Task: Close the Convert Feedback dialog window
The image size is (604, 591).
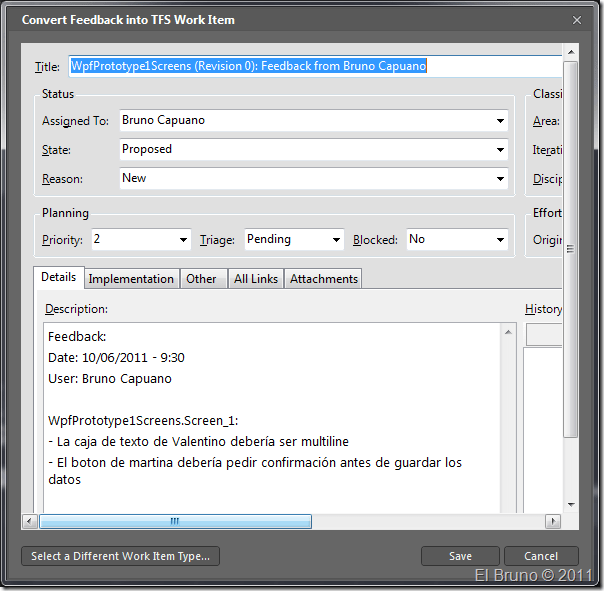Action: click(576, 19)
